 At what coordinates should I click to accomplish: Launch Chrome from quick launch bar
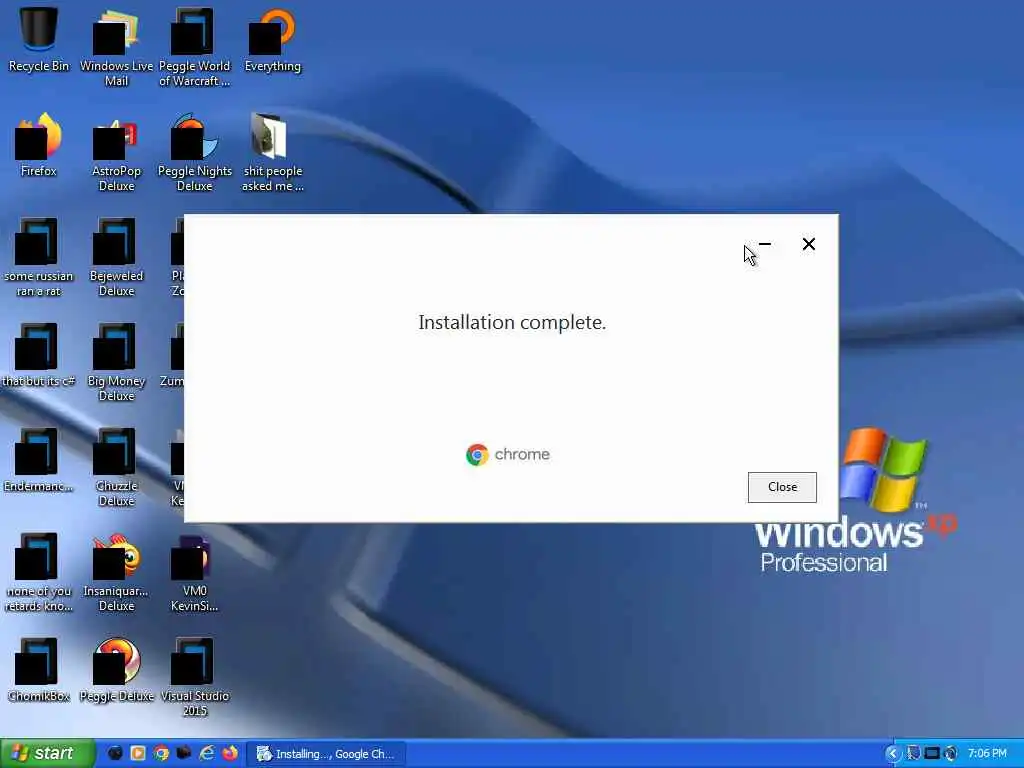click(161, 754)
